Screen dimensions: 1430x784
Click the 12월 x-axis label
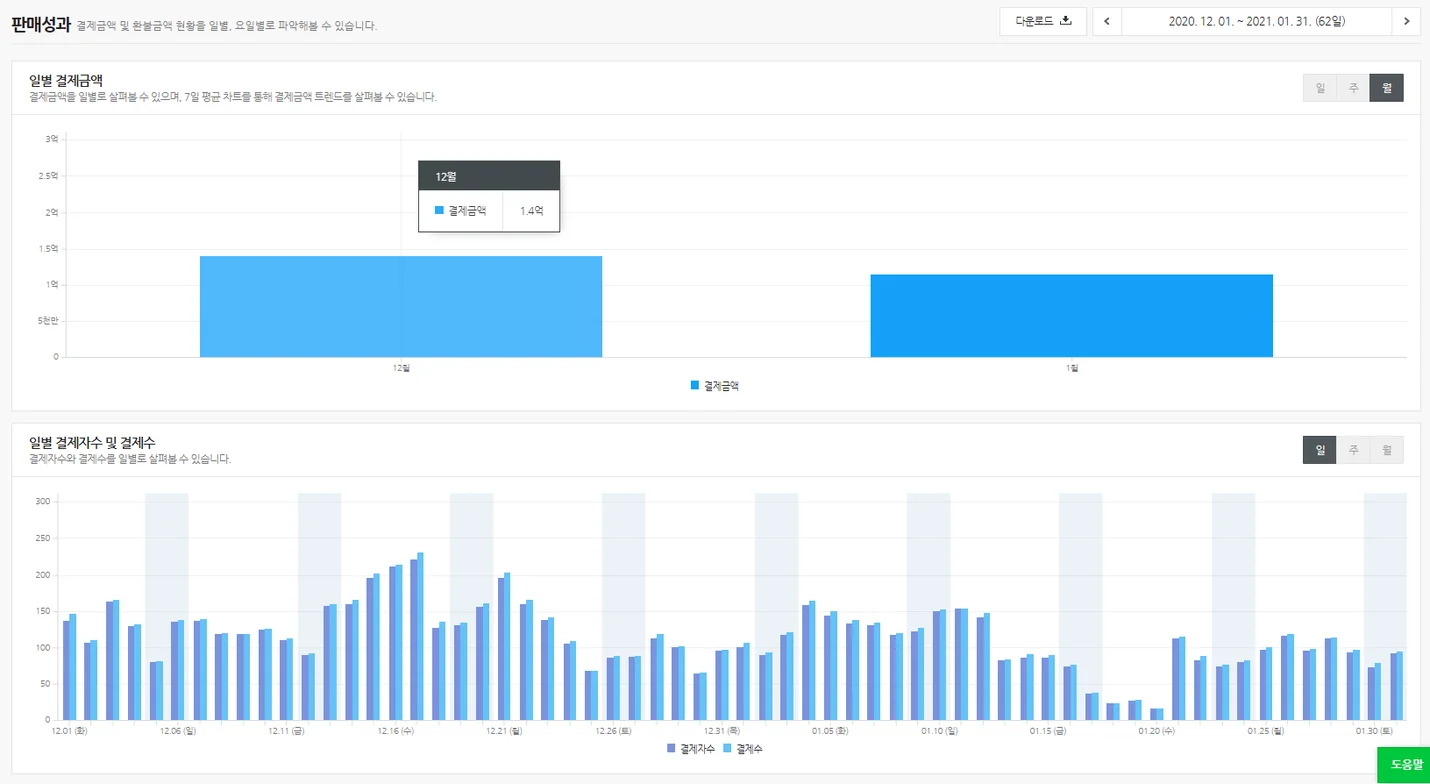(401, 368)
